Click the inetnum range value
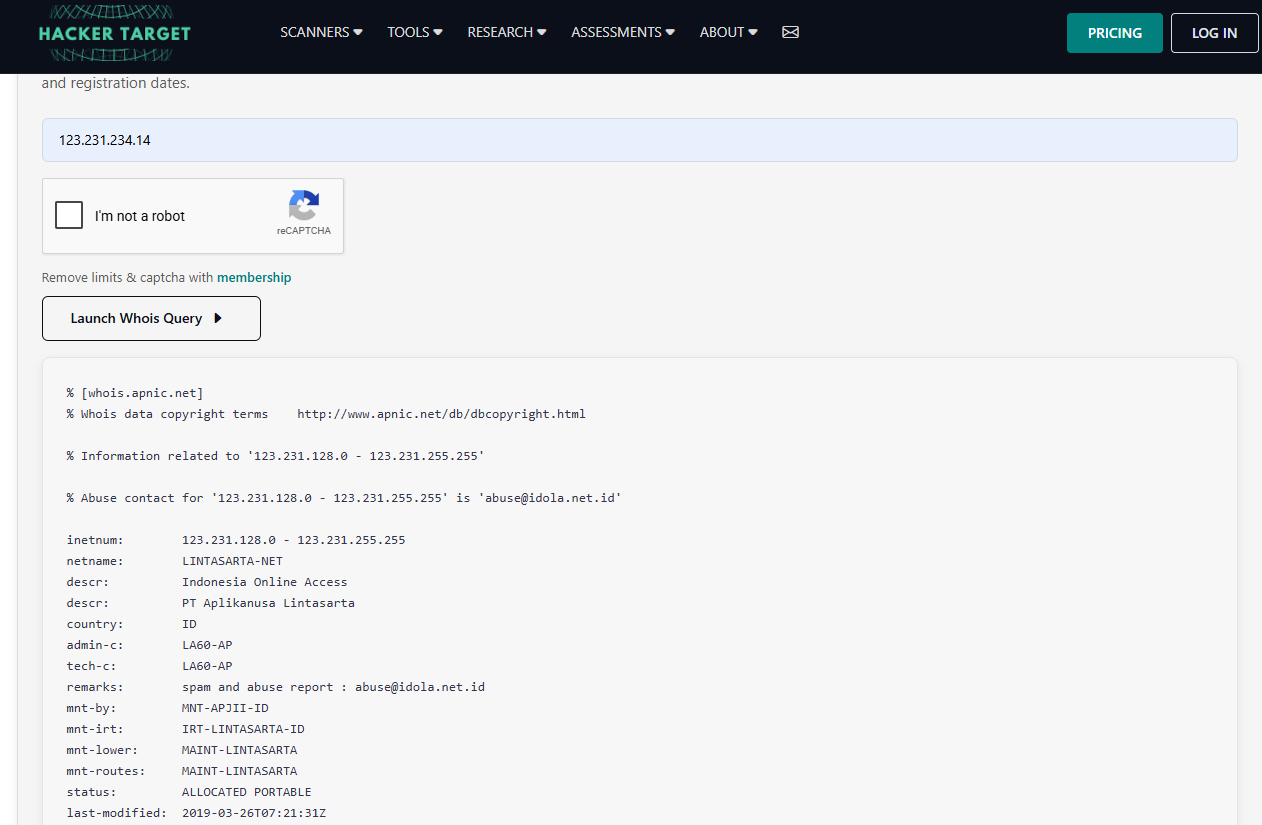Screen dimensions: 1262x825 pos(294,540)
